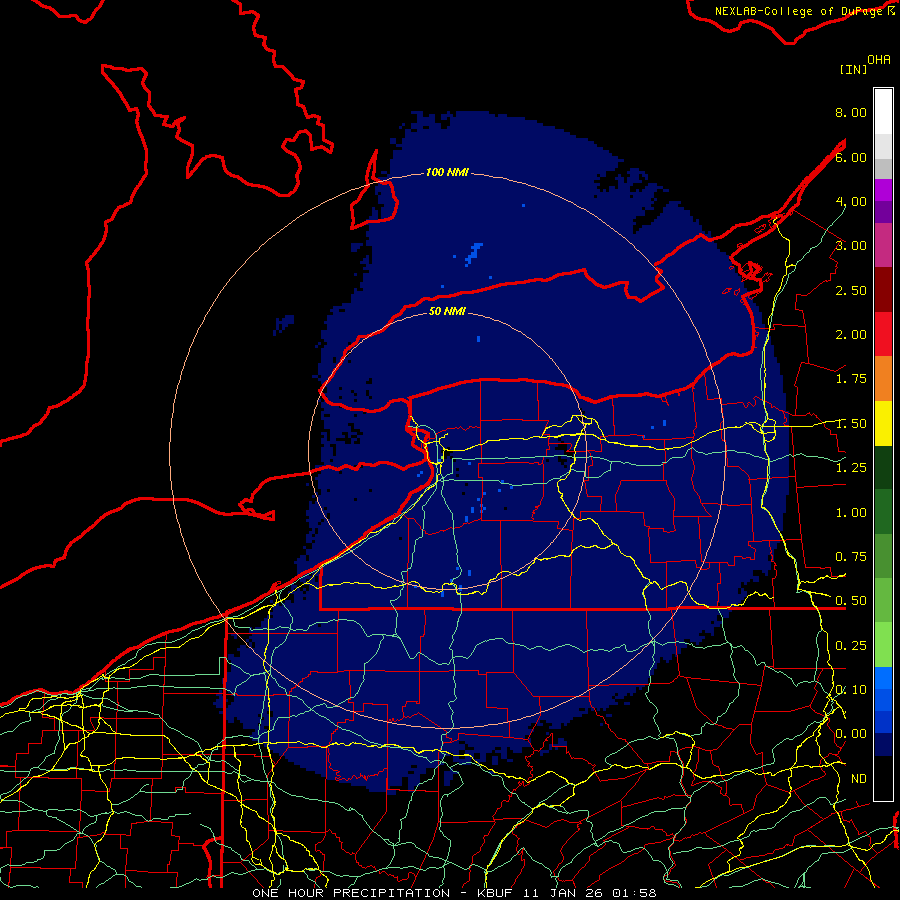
Task: Click the 1.50 legend value
Action: (851, 424)
